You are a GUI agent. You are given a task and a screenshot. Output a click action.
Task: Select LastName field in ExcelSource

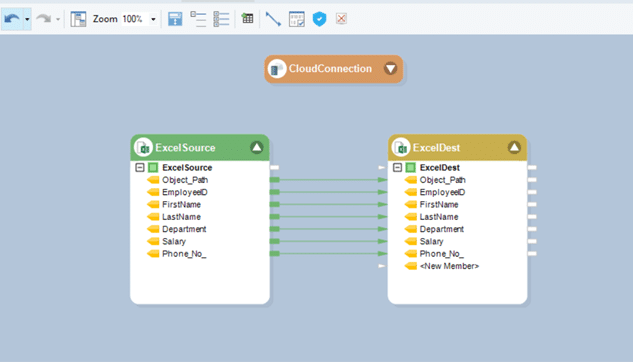point(181,217)
